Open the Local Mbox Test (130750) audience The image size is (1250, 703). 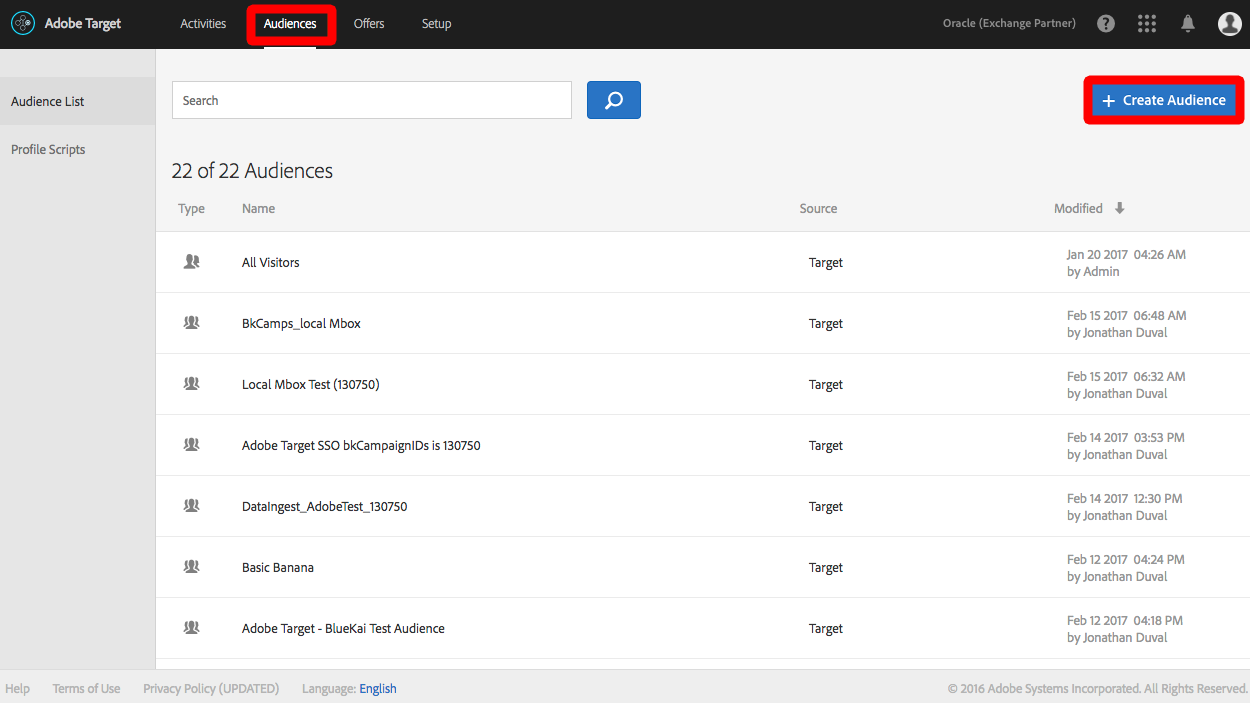pyautogui.click(x=311, y=384)
